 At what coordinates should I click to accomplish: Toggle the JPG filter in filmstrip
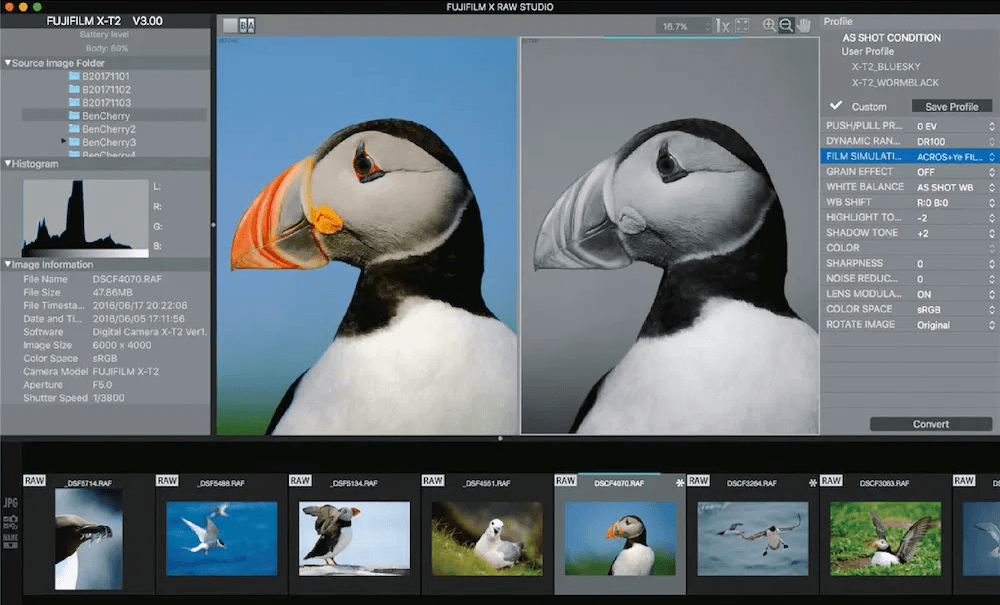coord(11,503)
